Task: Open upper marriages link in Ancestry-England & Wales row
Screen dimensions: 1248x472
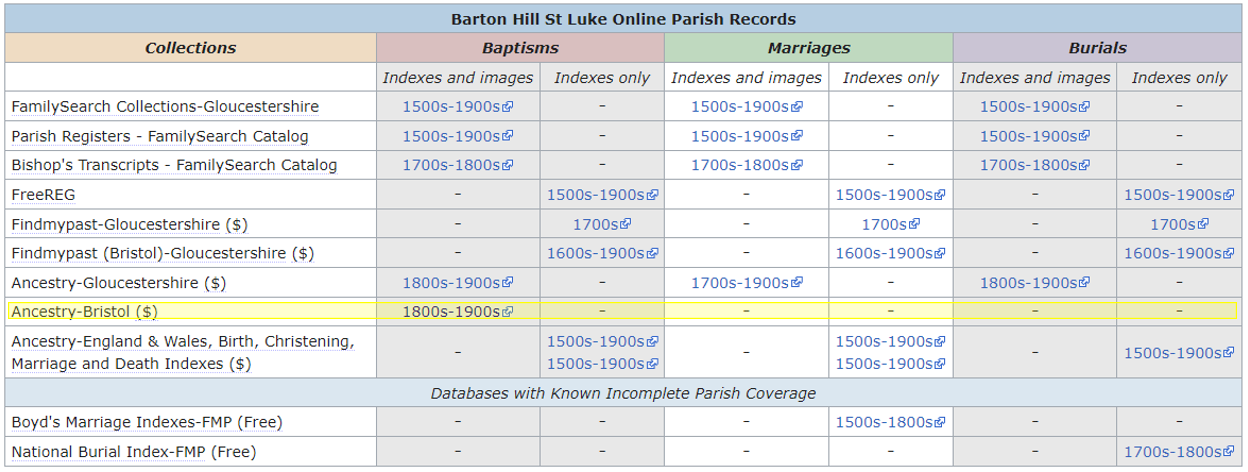Action: click(x=891, y=342)
